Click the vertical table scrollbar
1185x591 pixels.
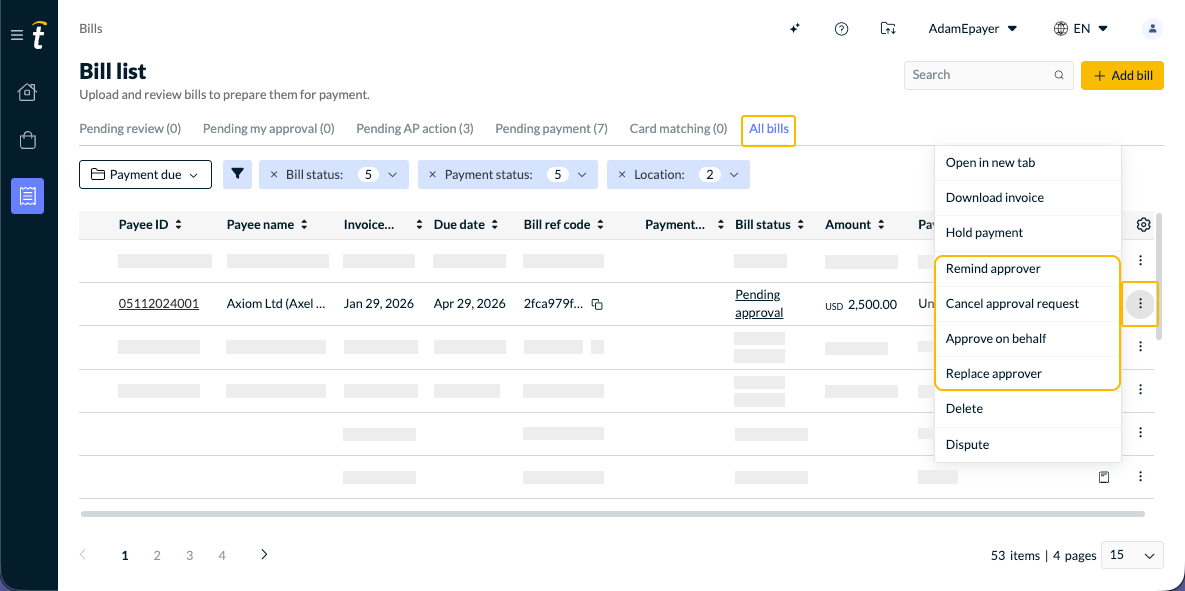click(x=1158, y=276)
